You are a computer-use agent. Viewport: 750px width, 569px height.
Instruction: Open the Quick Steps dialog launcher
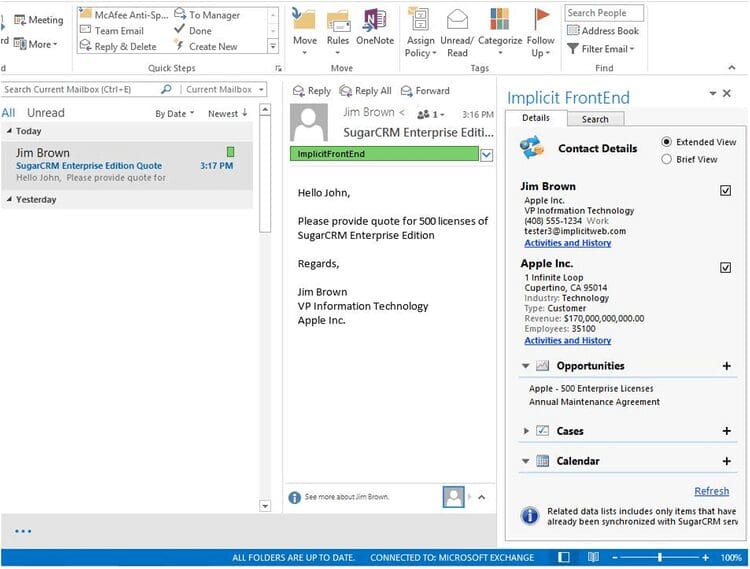click(278, 69)
